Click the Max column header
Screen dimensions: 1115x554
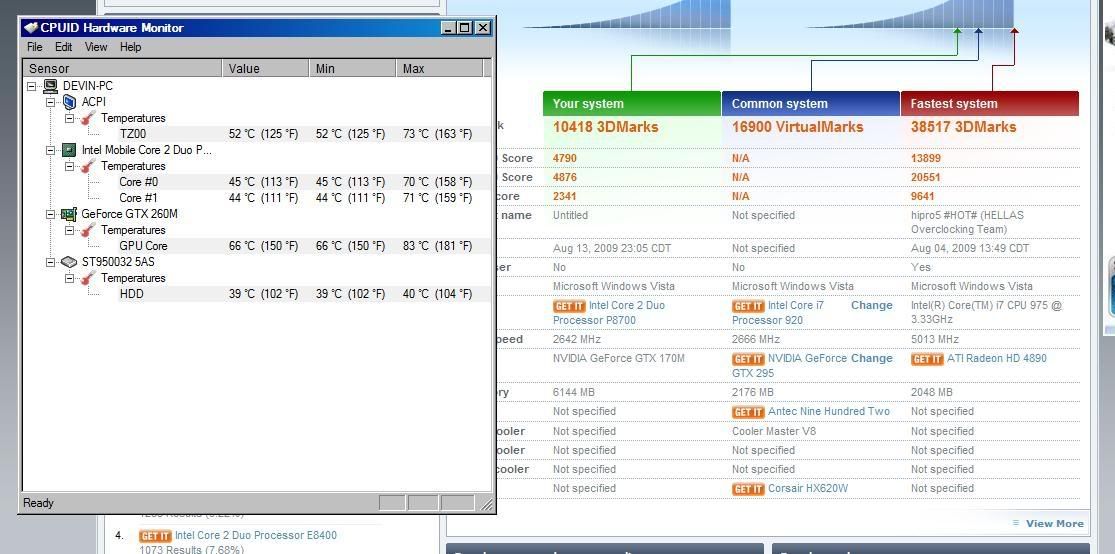click(439, 68)
